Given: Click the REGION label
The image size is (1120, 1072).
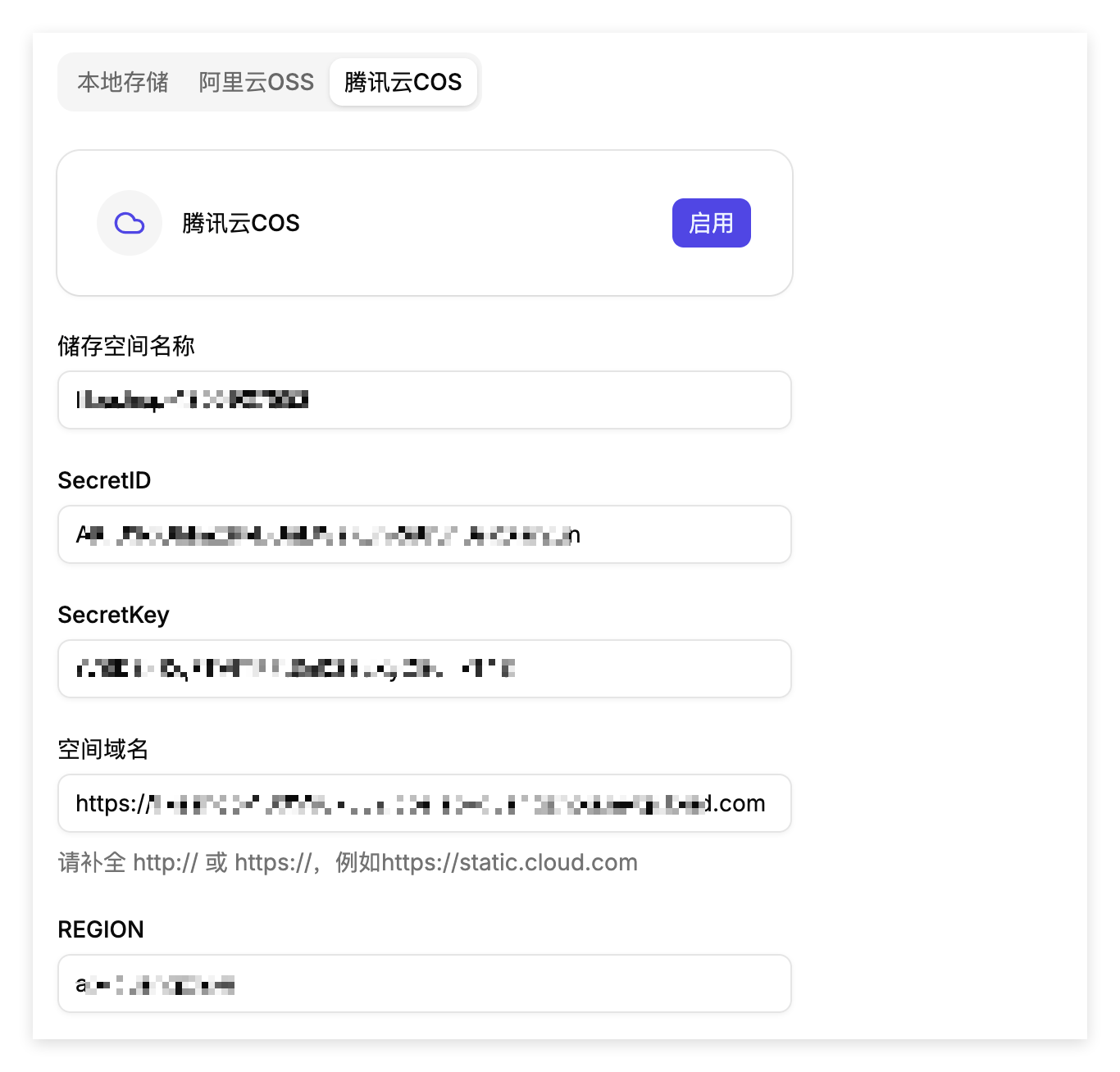Looking at the screenshot, I should point(101,929).
